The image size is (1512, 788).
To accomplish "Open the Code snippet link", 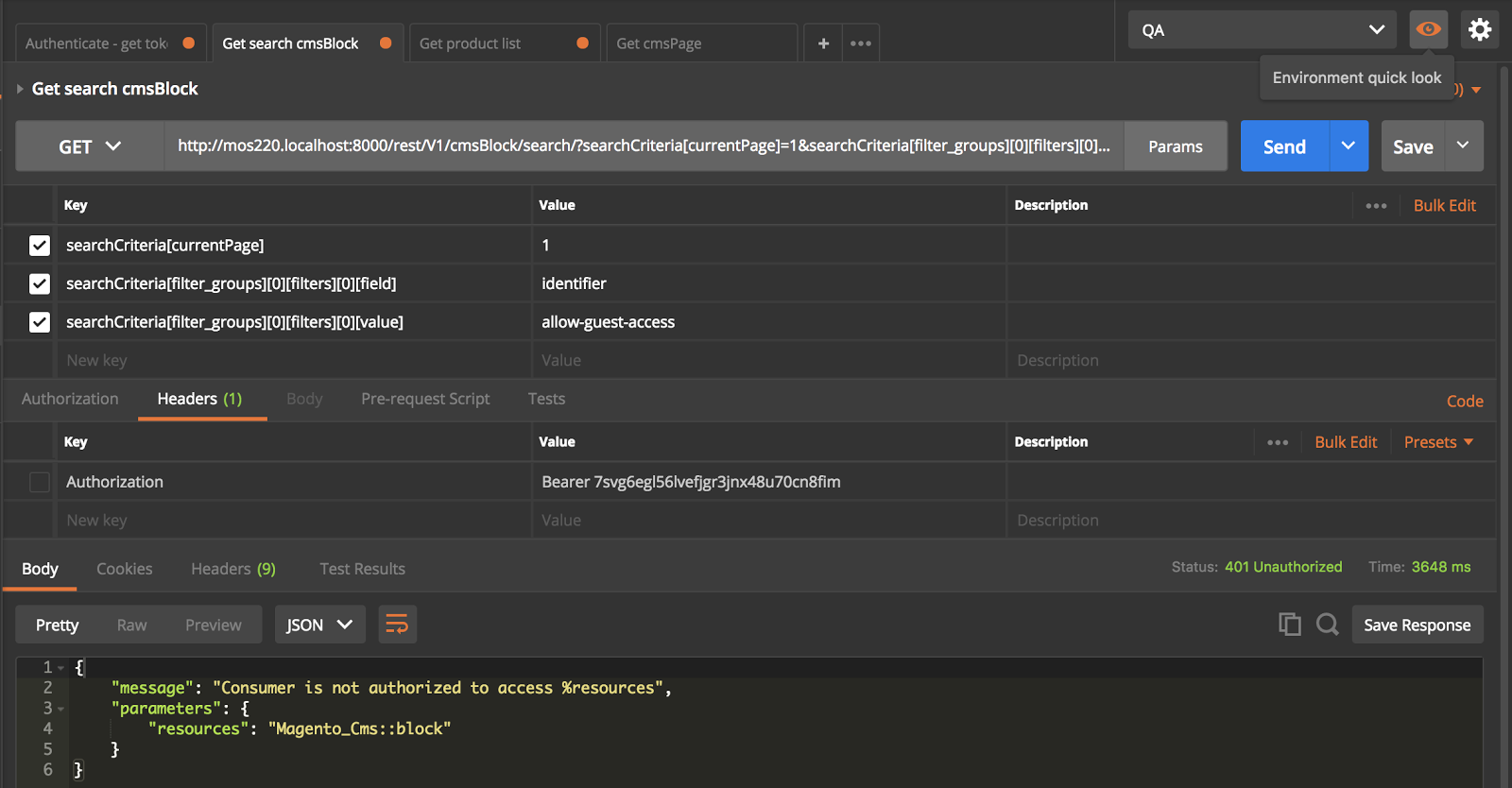I will [1464, 402].
